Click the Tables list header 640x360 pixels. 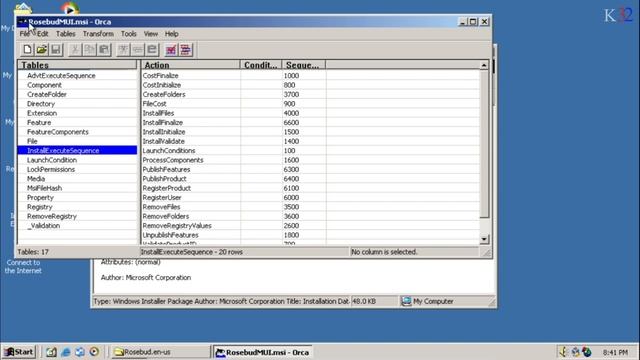coord(77,65)
